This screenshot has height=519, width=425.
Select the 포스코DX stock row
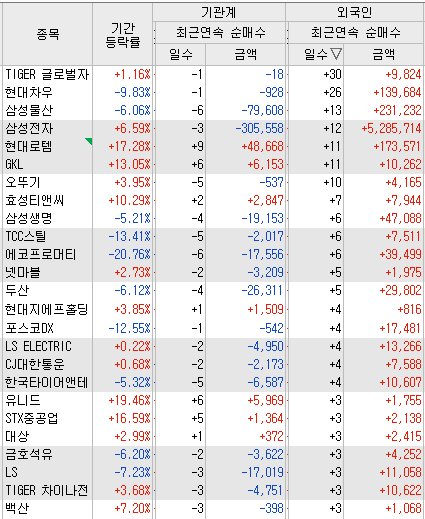(x=213, y=328)
